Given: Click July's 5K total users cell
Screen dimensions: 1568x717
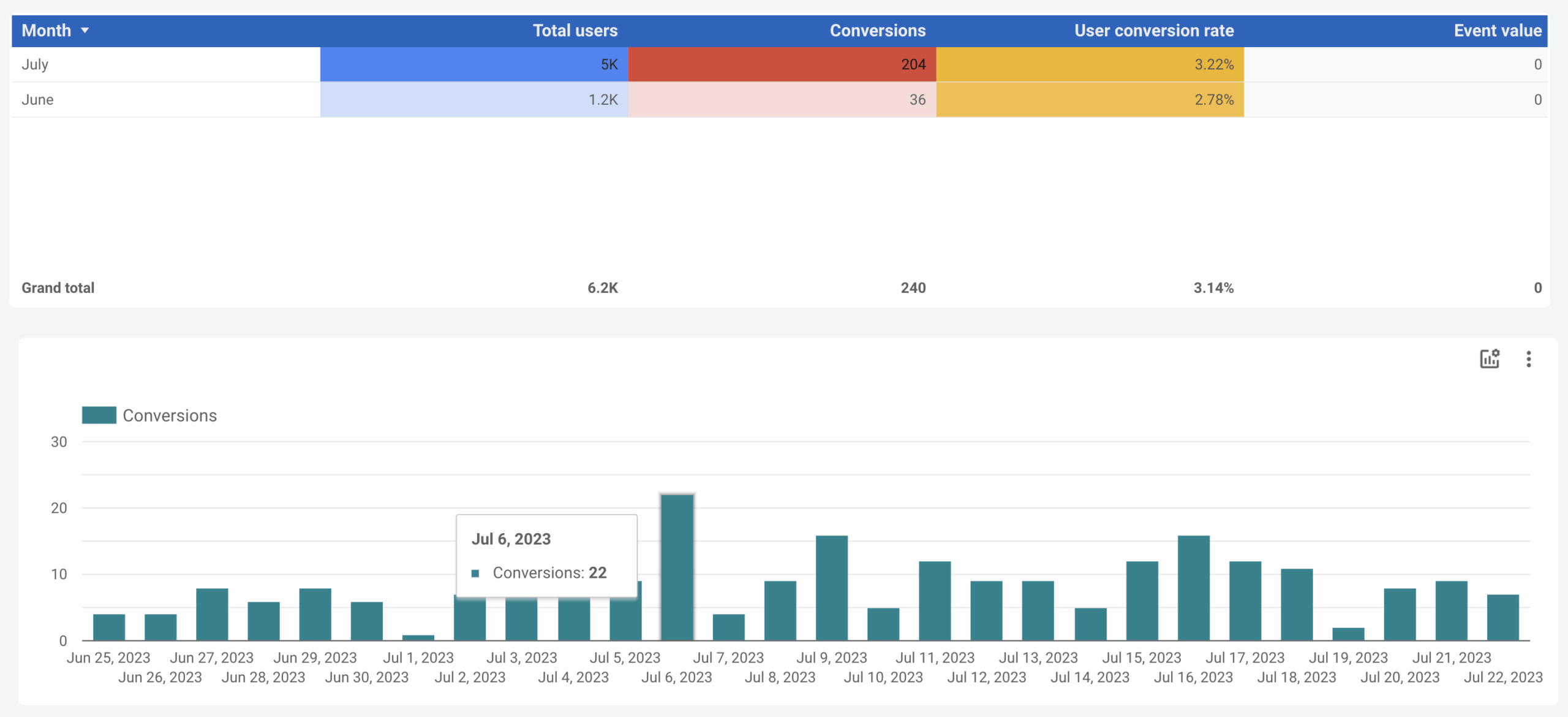Looking at the screenshot, I should point(473,64).
